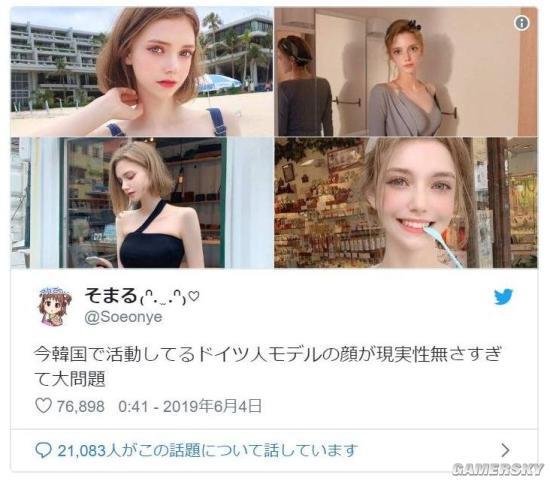This screenshot has width=550, height=481.
Task: Click the second line て大問題 of tweet
Action: coord(70,379)
